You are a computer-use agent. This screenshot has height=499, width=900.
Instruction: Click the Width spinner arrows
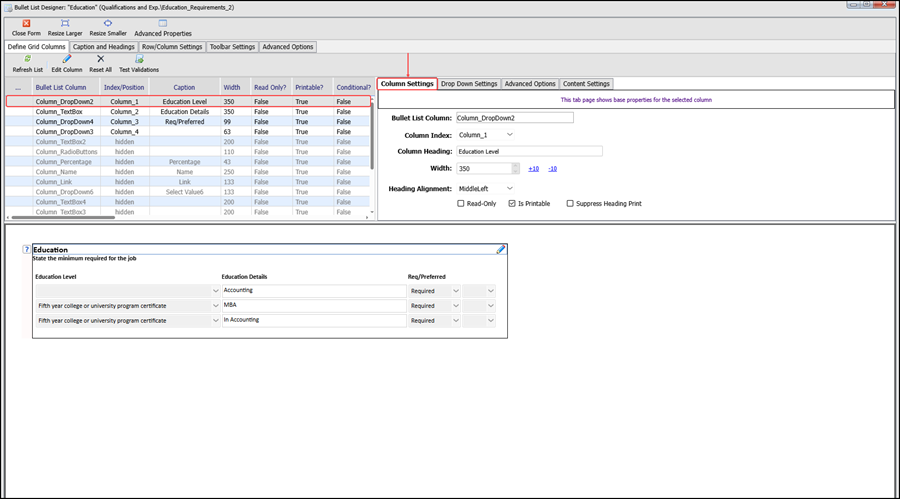click(515, 168)
